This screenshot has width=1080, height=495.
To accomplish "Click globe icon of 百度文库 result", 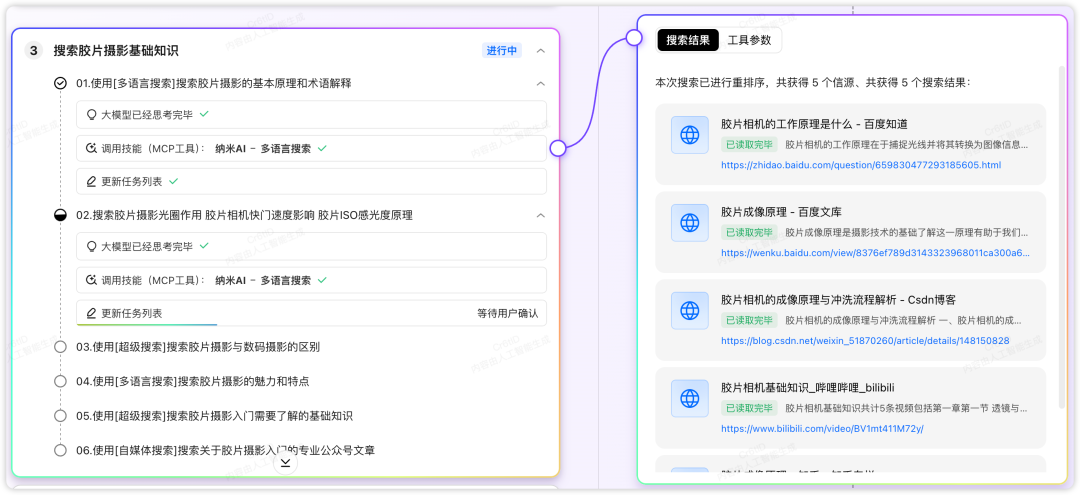I will tap(689, 222).
